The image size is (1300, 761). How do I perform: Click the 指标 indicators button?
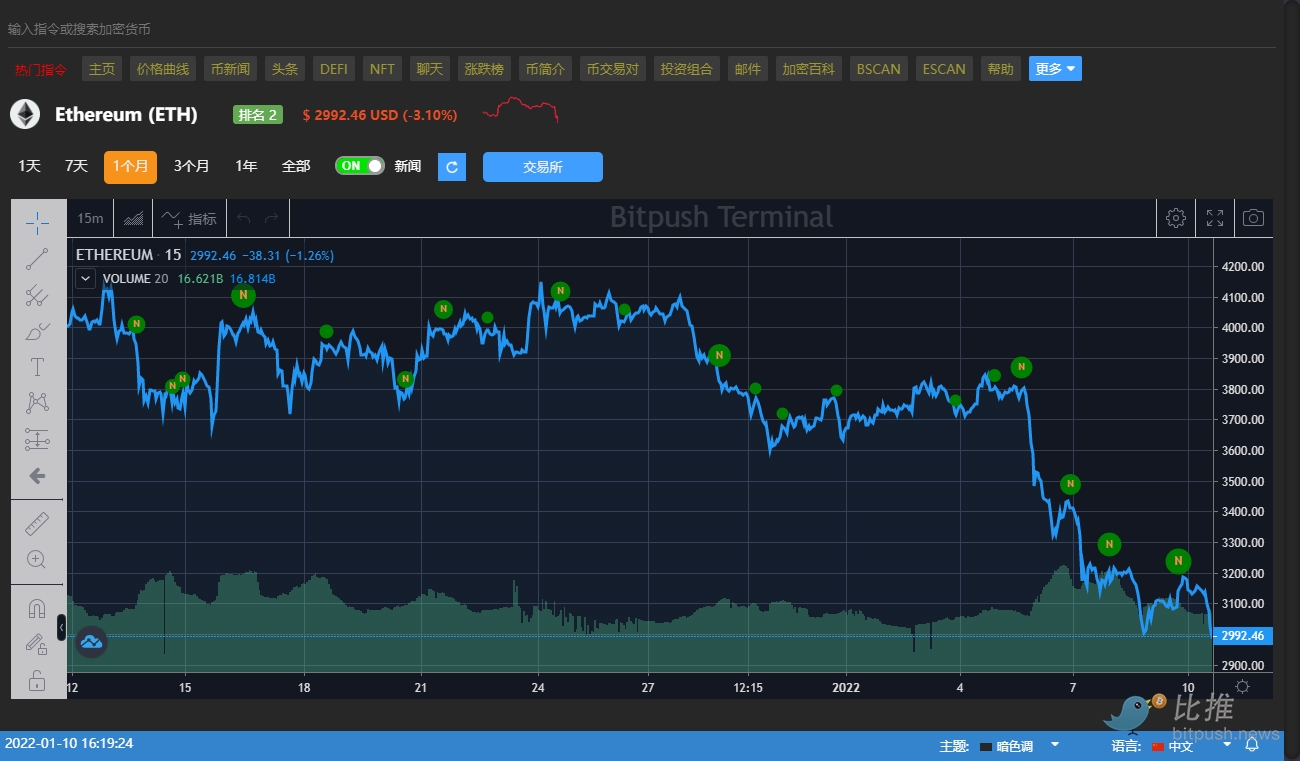pyautogui.click(x=189, y=218)
